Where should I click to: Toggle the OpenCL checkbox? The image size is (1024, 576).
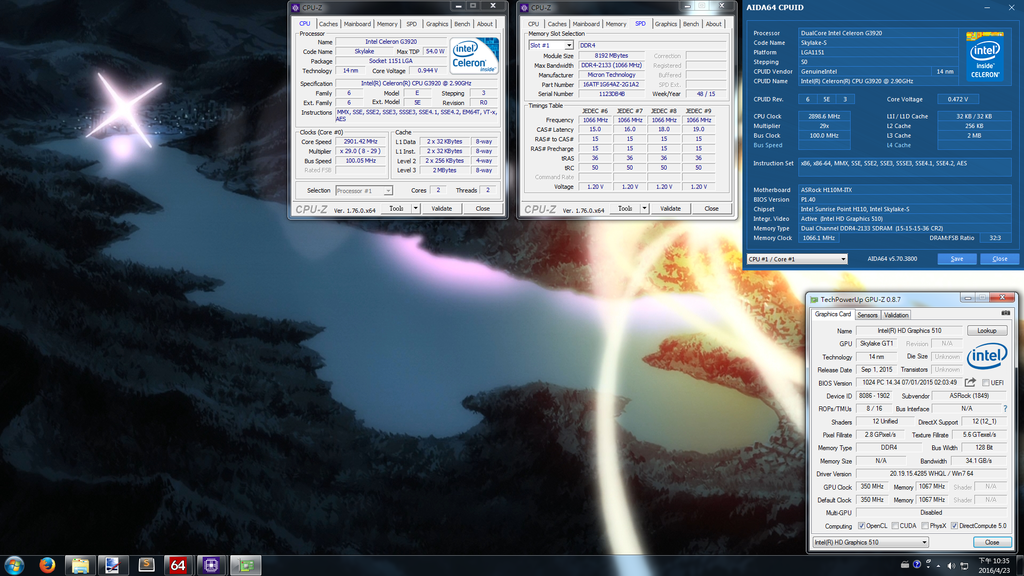(862, 526)
